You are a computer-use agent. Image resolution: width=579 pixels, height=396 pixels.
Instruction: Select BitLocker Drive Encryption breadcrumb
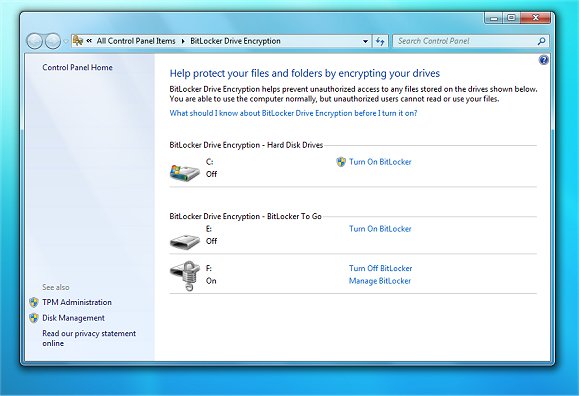(x=235, y=41)
